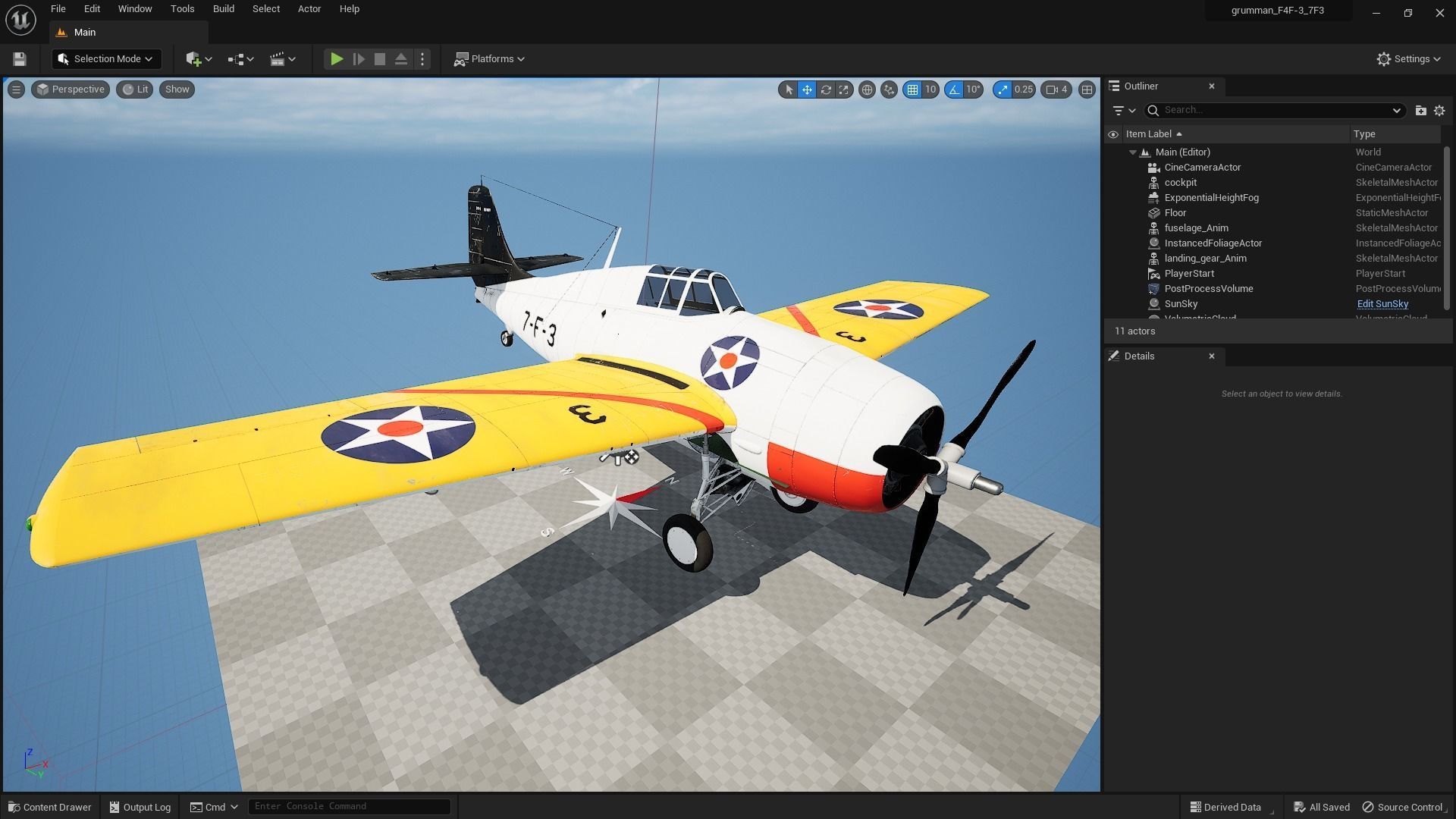Click the console command input field
The image size is (1456, 819).
pos(349,806)
